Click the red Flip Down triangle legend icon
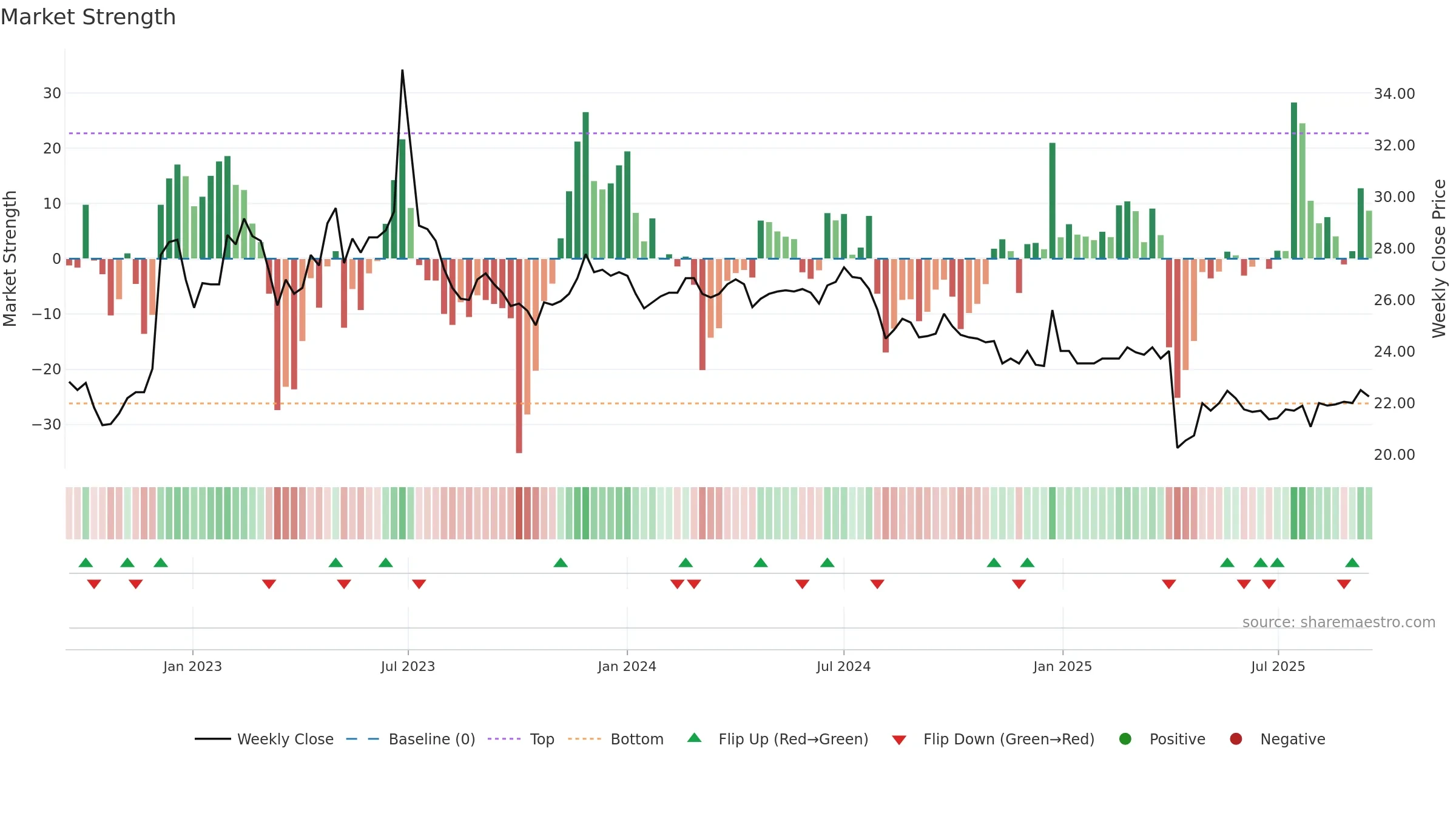The width and height of the screenshot is (1456, 819). tap(899, 740)
